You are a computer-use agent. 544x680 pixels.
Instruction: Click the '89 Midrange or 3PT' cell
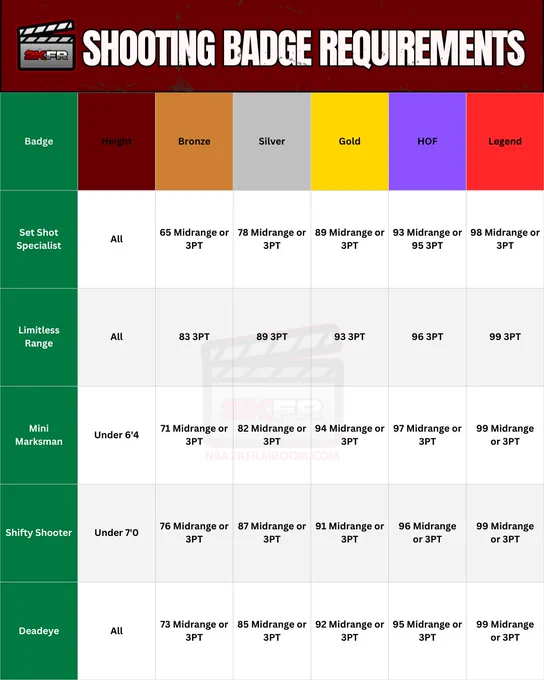click(349, 239)
